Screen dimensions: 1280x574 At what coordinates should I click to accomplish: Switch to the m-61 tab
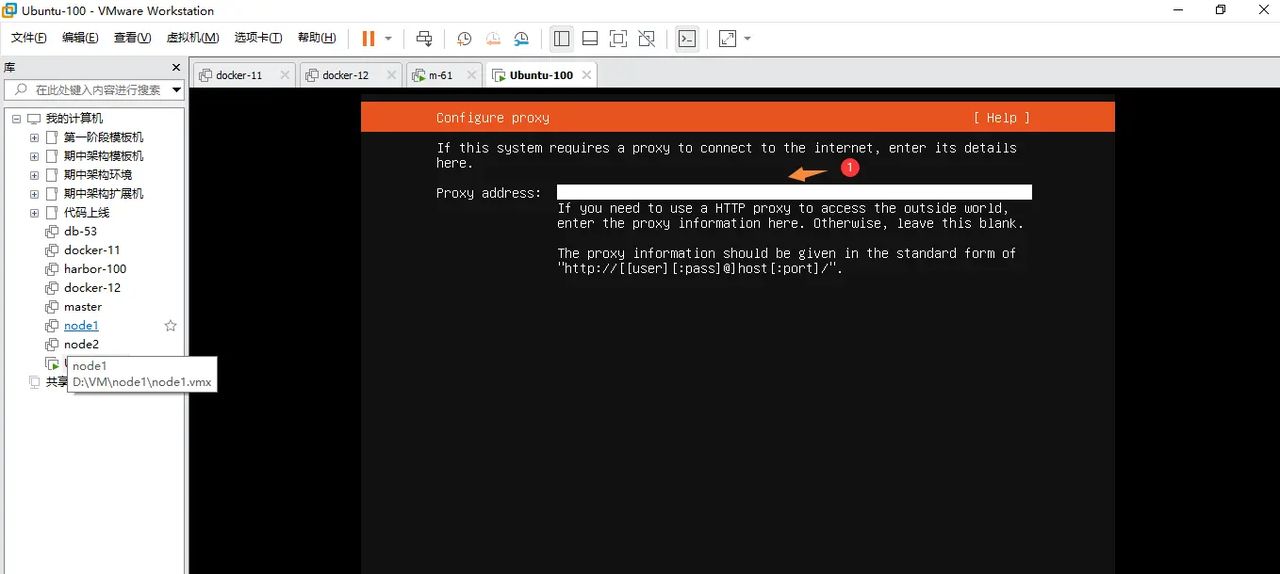tap(441, 75)
